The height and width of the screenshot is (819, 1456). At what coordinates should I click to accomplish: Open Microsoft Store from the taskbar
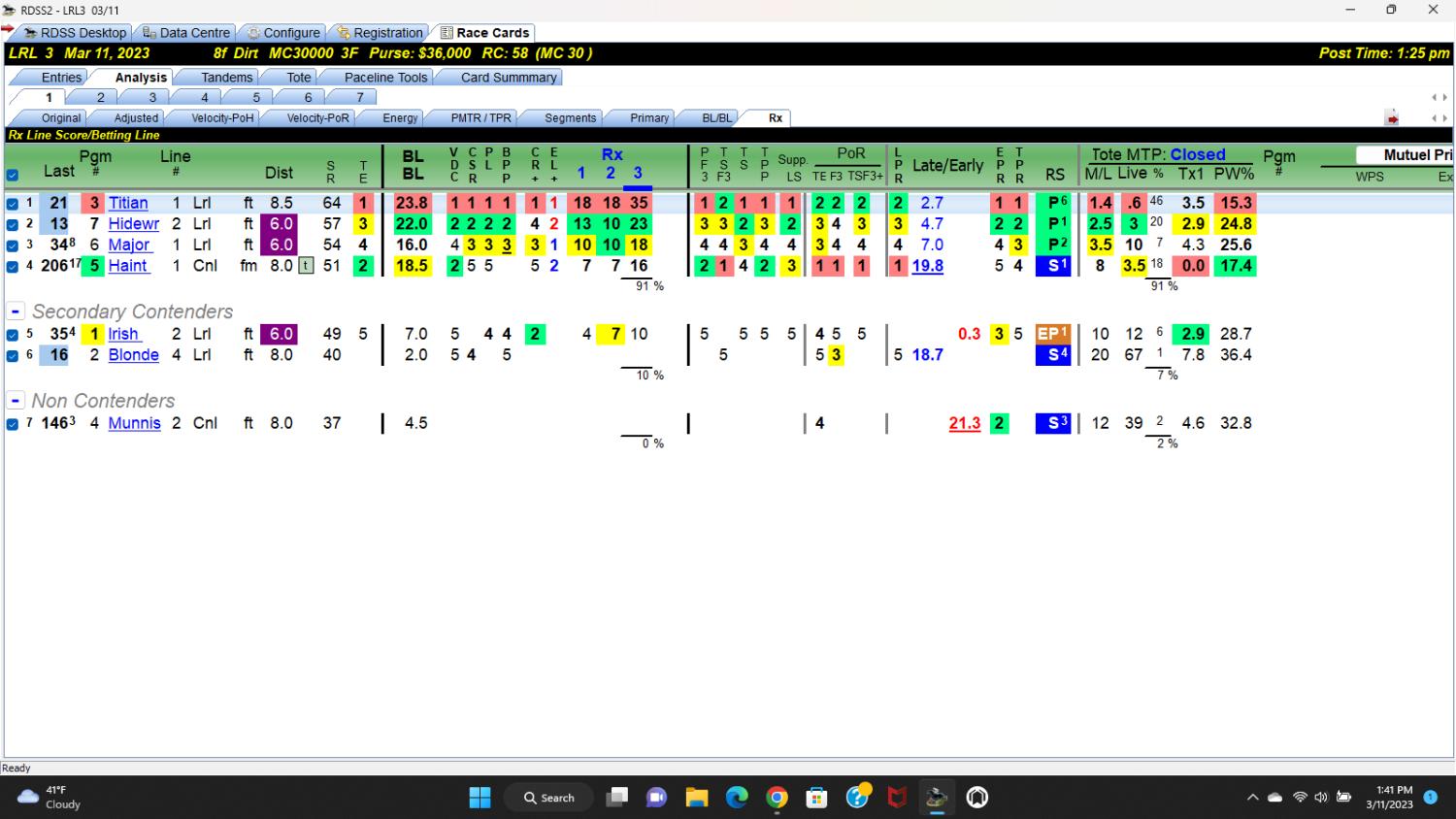tap(817, 798)
